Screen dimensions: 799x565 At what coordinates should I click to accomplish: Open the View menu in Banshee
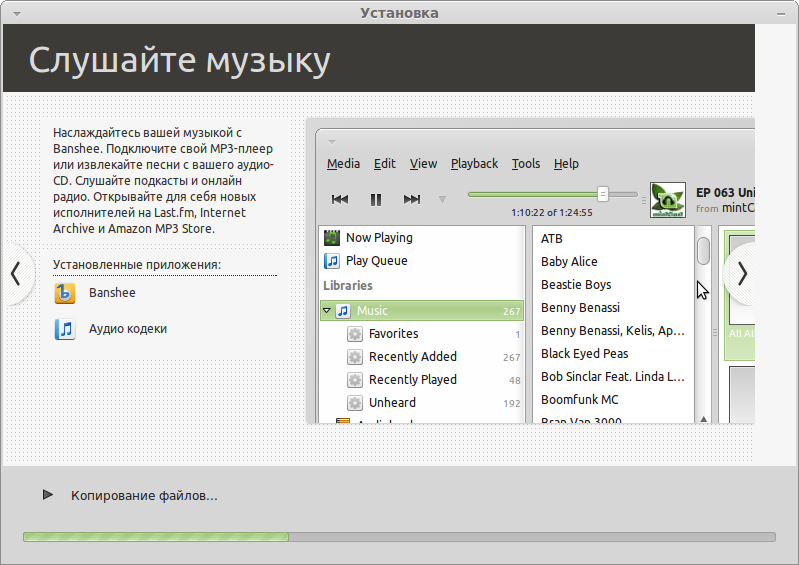(423, 164)
